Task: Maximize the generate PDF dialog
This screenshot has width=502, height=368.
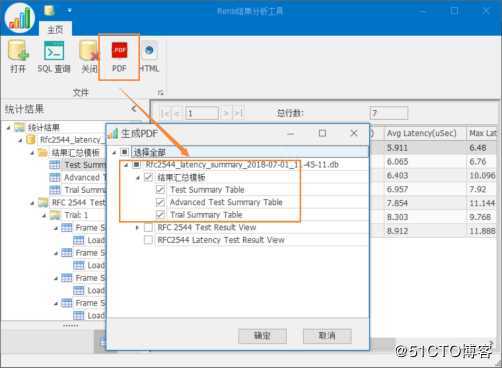Action: tap(322, 133)
